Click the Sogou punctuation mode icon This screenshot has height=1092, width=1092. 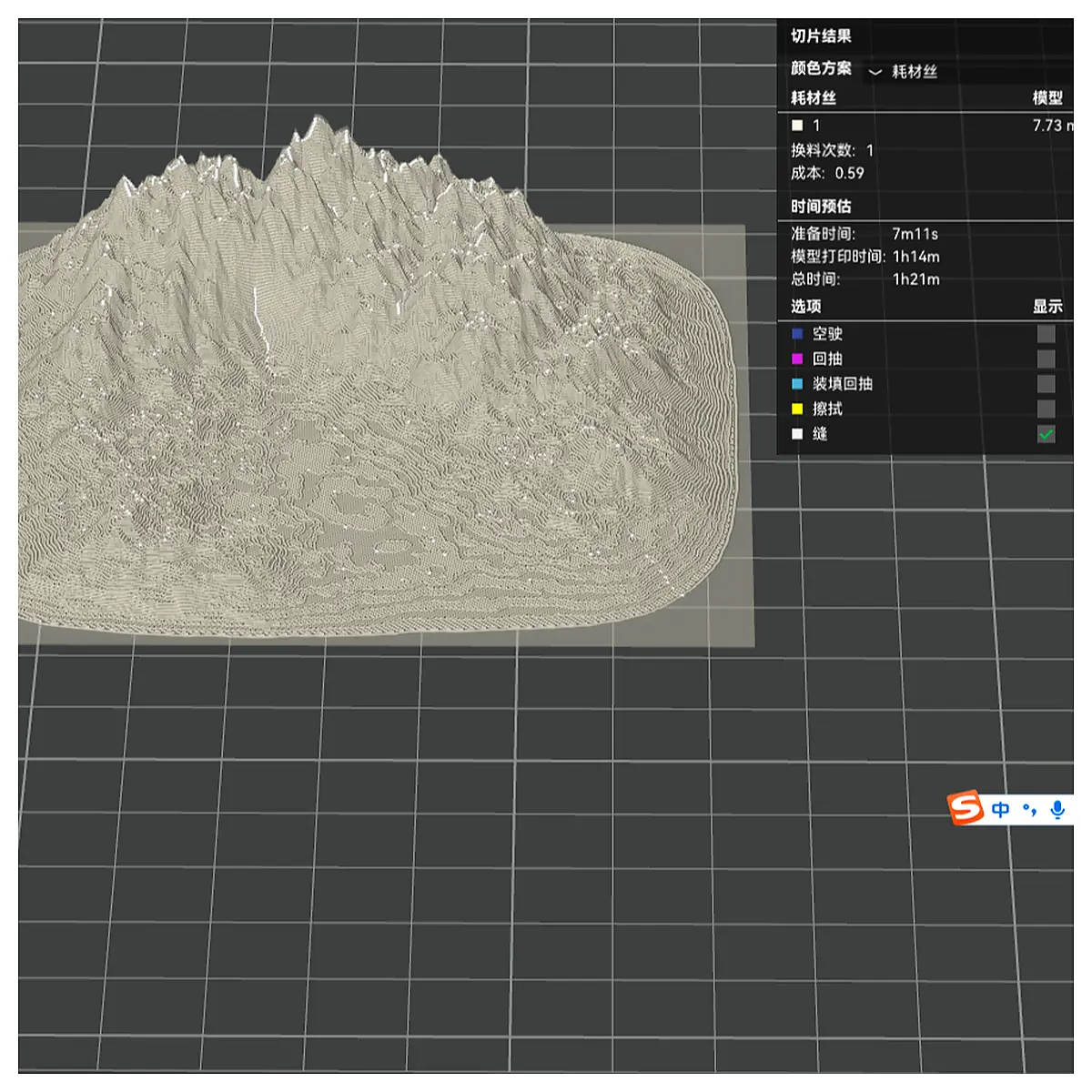point(1029,809)
